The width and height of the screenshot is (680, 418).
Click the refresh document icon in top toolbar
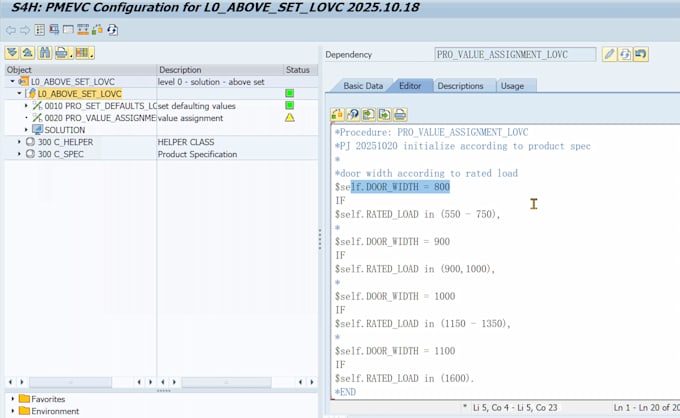112,30
